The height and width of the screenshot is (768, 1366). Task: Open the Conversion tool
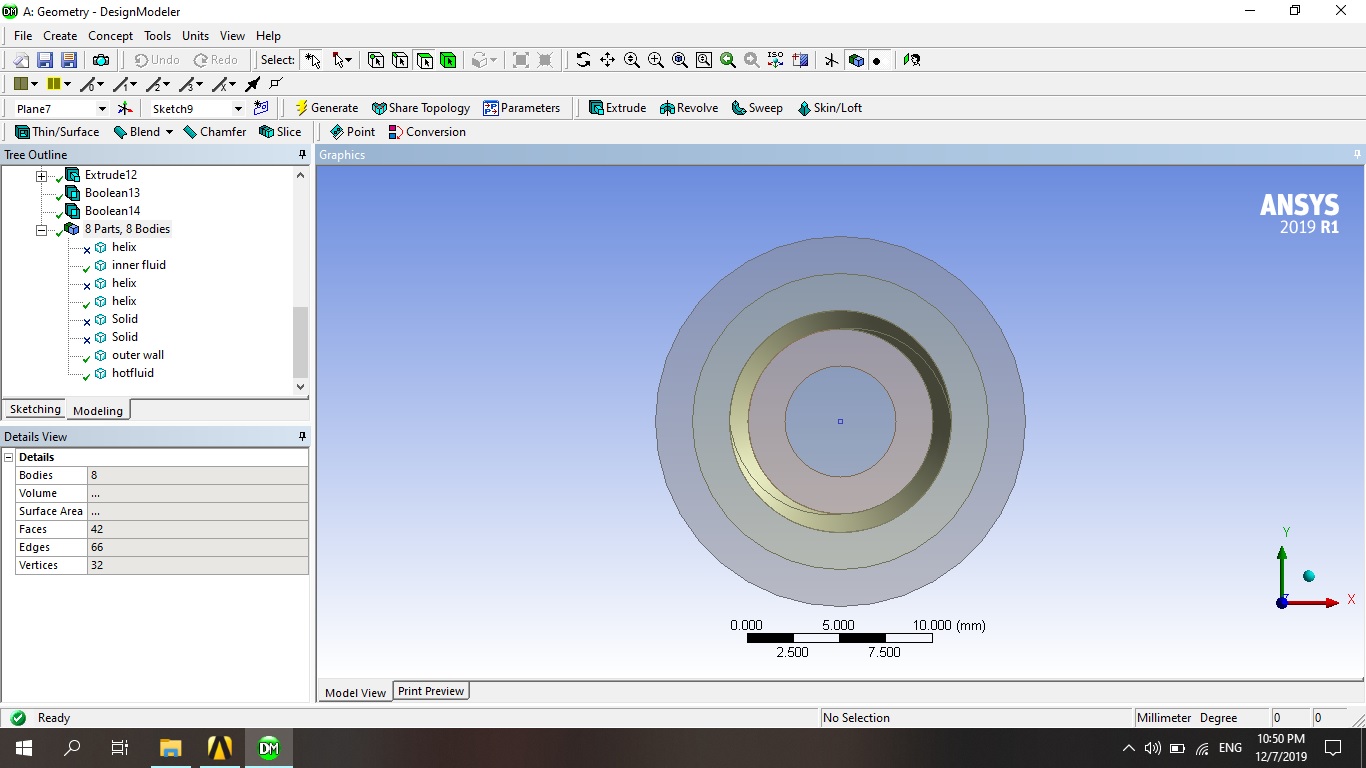[x=427, y=132]
